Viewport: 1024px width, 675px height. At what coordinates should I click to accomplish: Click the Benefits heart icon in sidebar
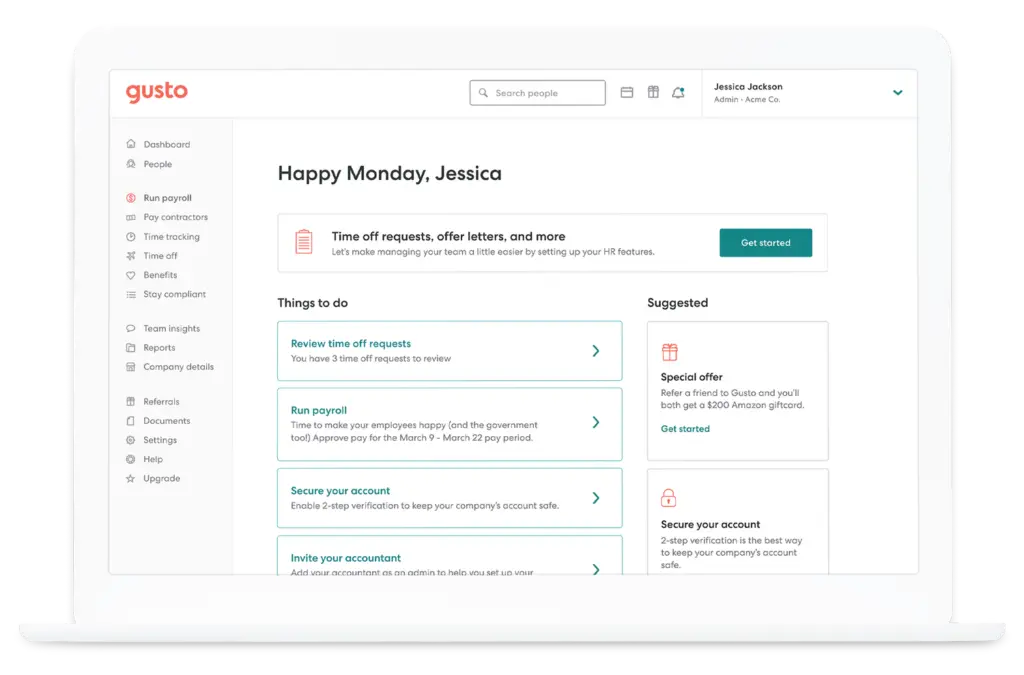(x=131, y=275)
